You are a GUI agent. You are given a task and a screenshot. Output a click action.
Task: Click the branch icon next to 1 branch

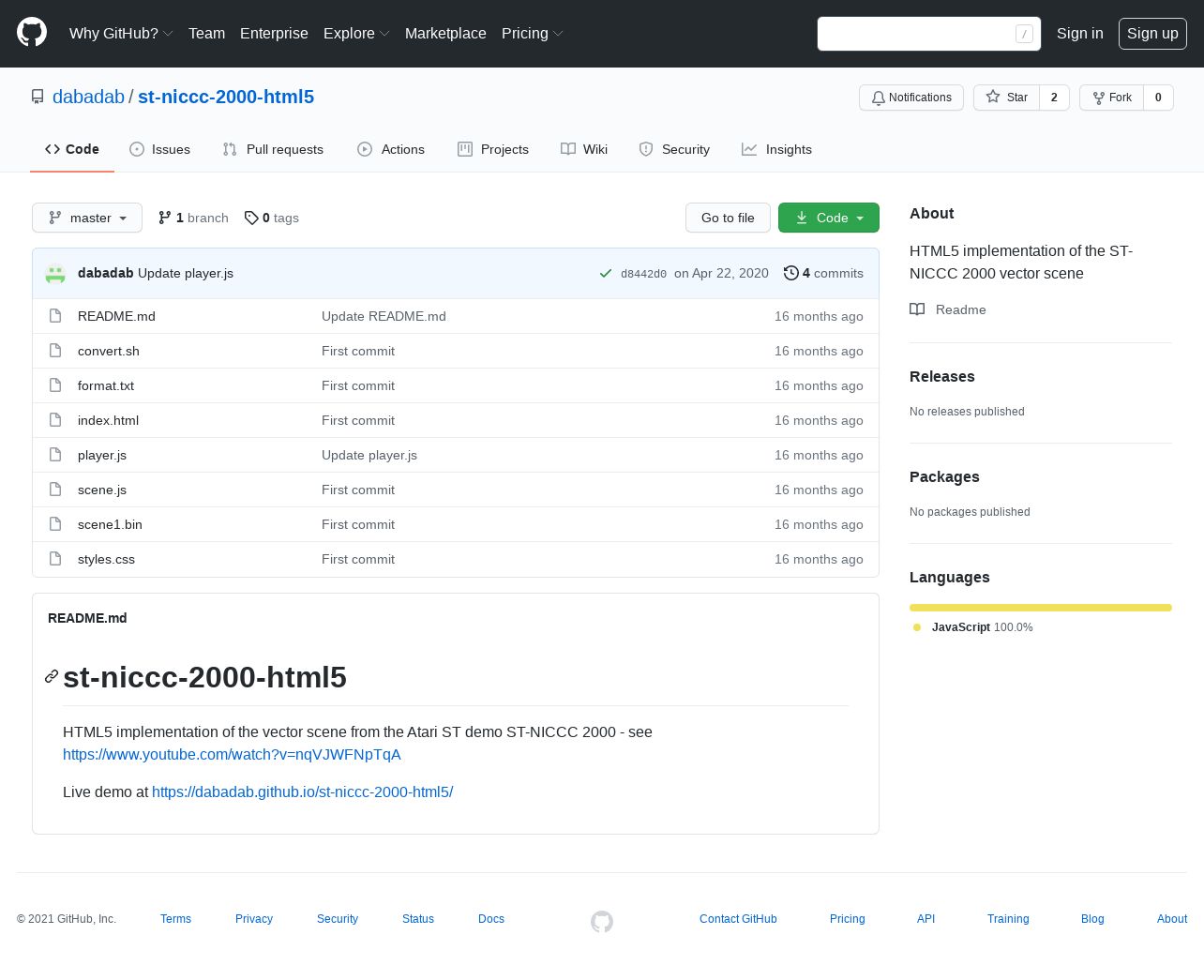point(165,218)
